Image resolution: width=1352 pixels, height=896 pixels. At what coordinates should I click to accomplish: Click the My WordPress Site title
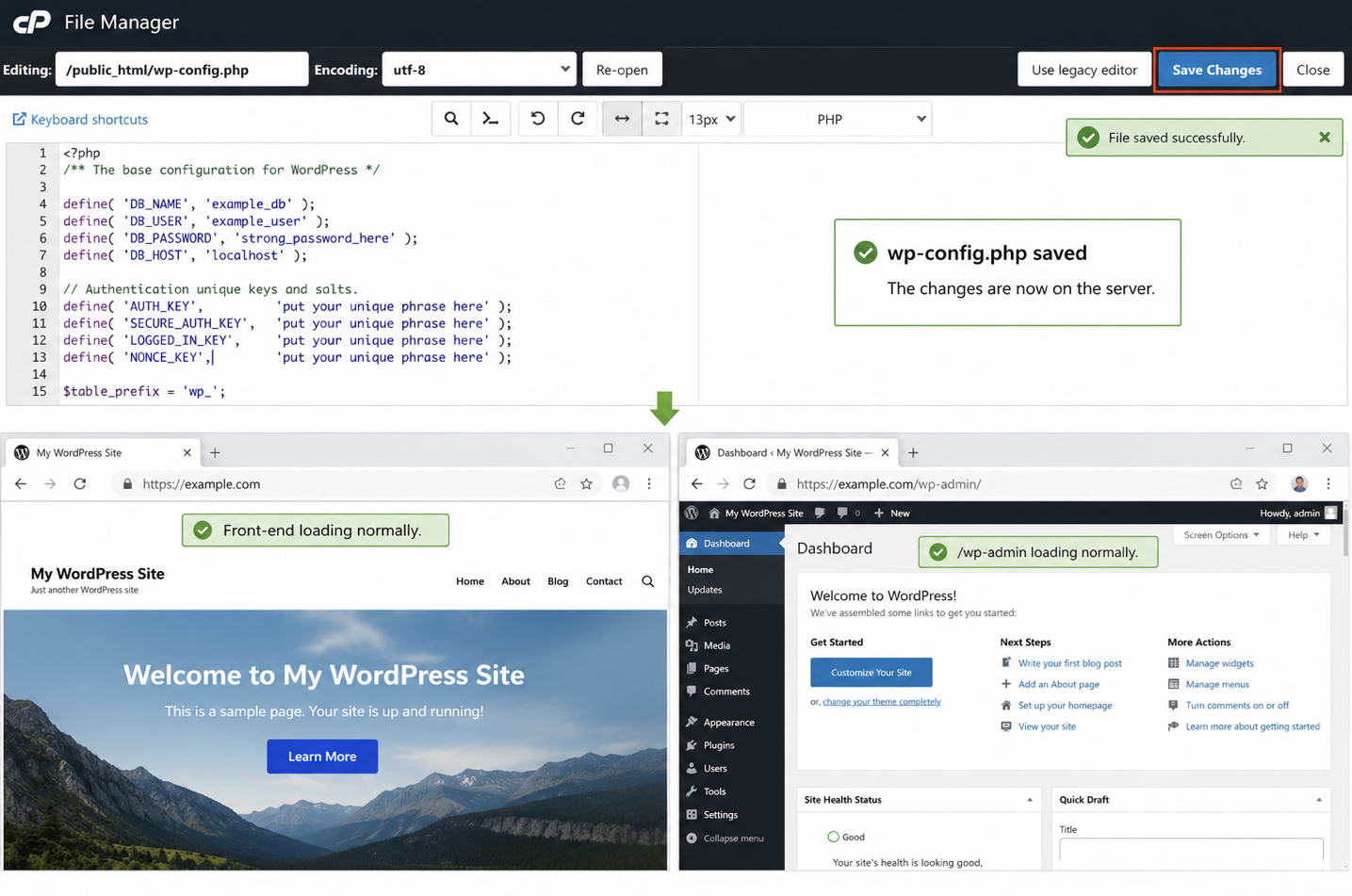point(97,574)
